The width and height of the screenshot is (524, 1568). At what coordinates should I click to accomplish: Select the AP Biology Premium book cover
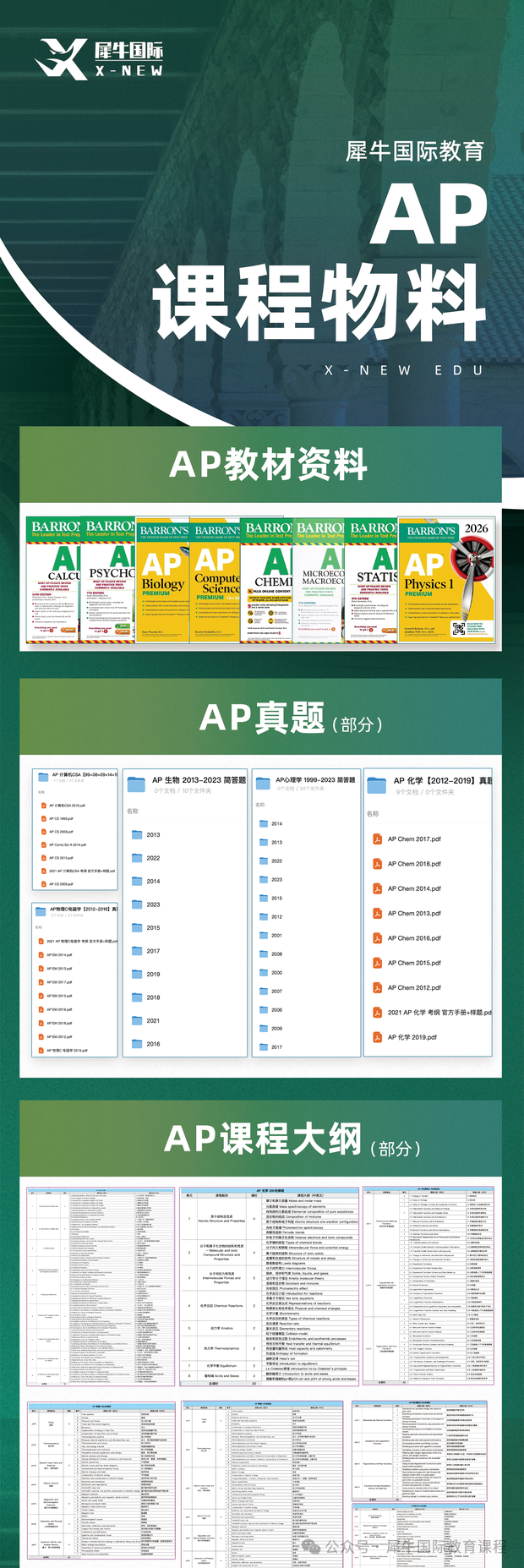coord(163,581)
